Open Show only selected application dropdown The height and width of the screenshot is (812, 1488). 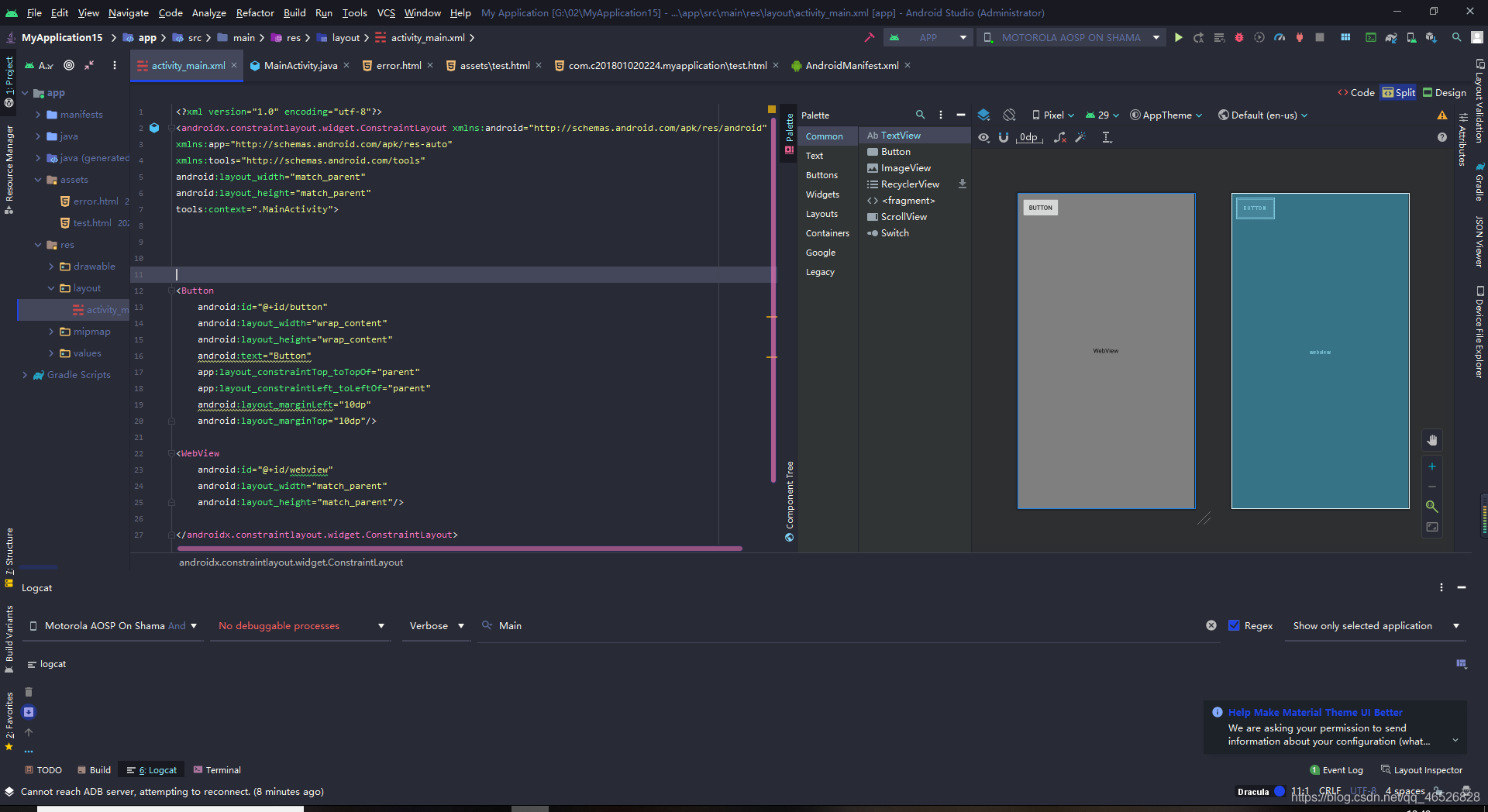1376,625
